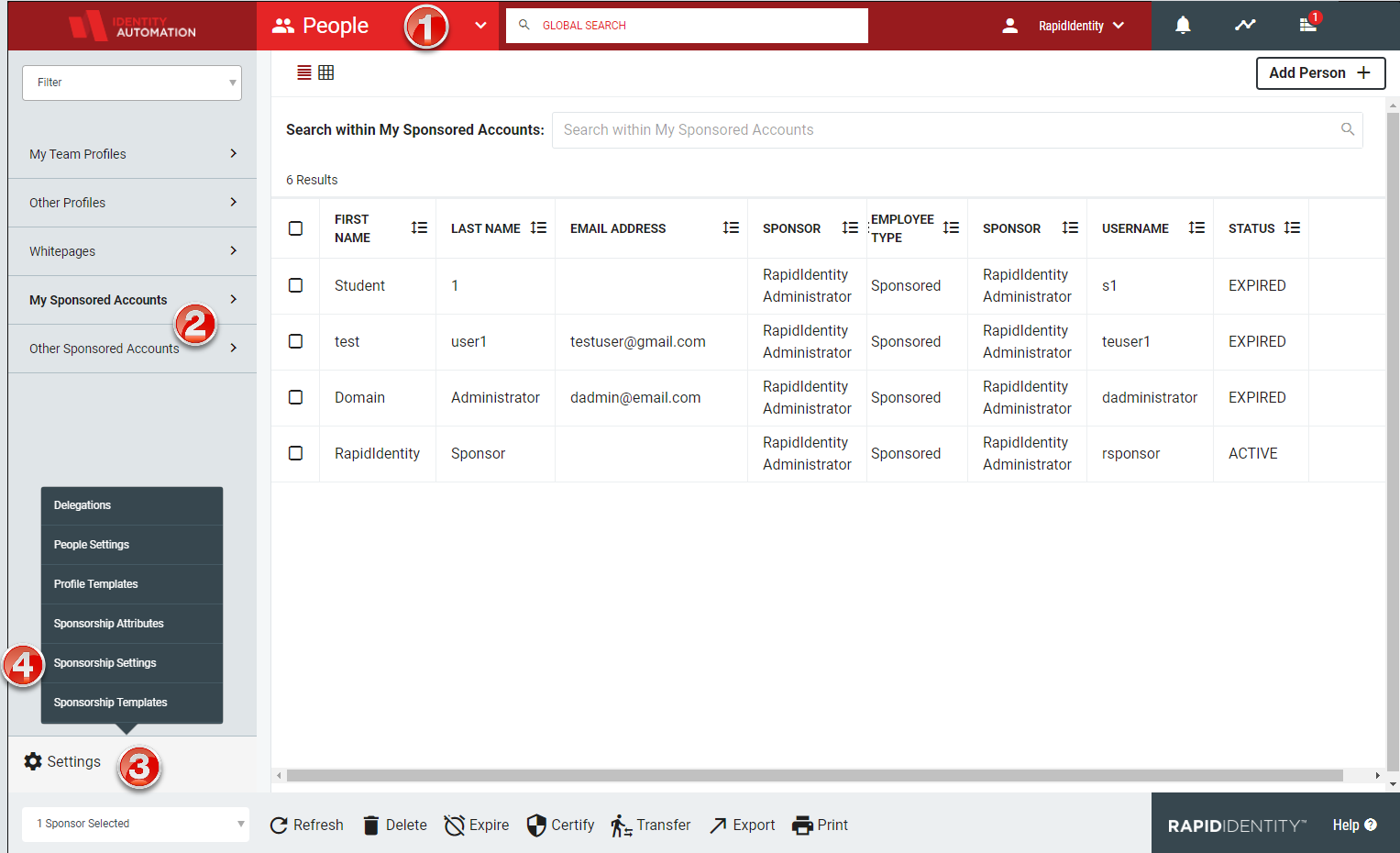Open the Settings gear menu
Image resolution: width=1400 pixels, height=853 pixels.
click(62, 761)
